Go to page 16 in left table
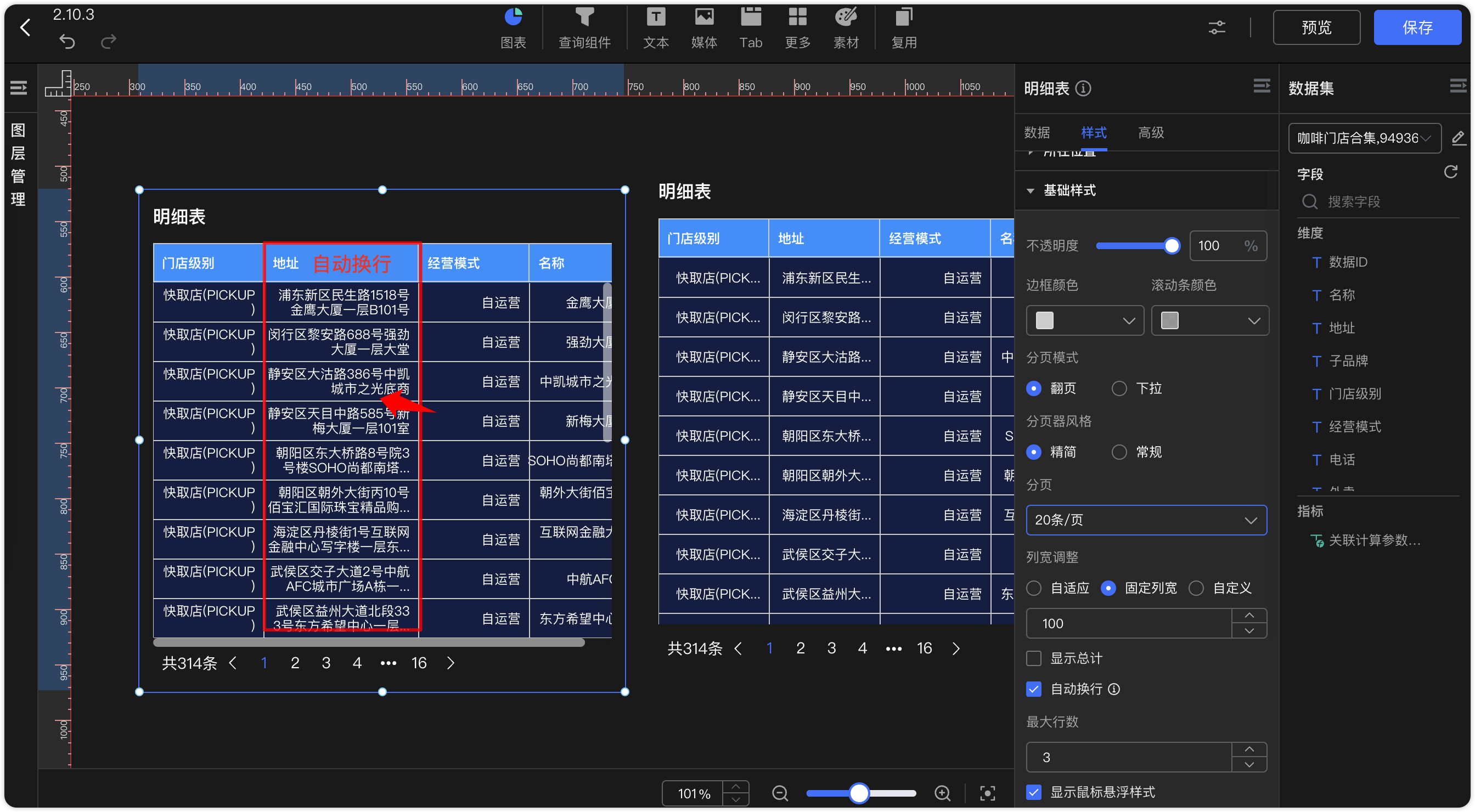The image size is (1475, 812). (419, 663)
